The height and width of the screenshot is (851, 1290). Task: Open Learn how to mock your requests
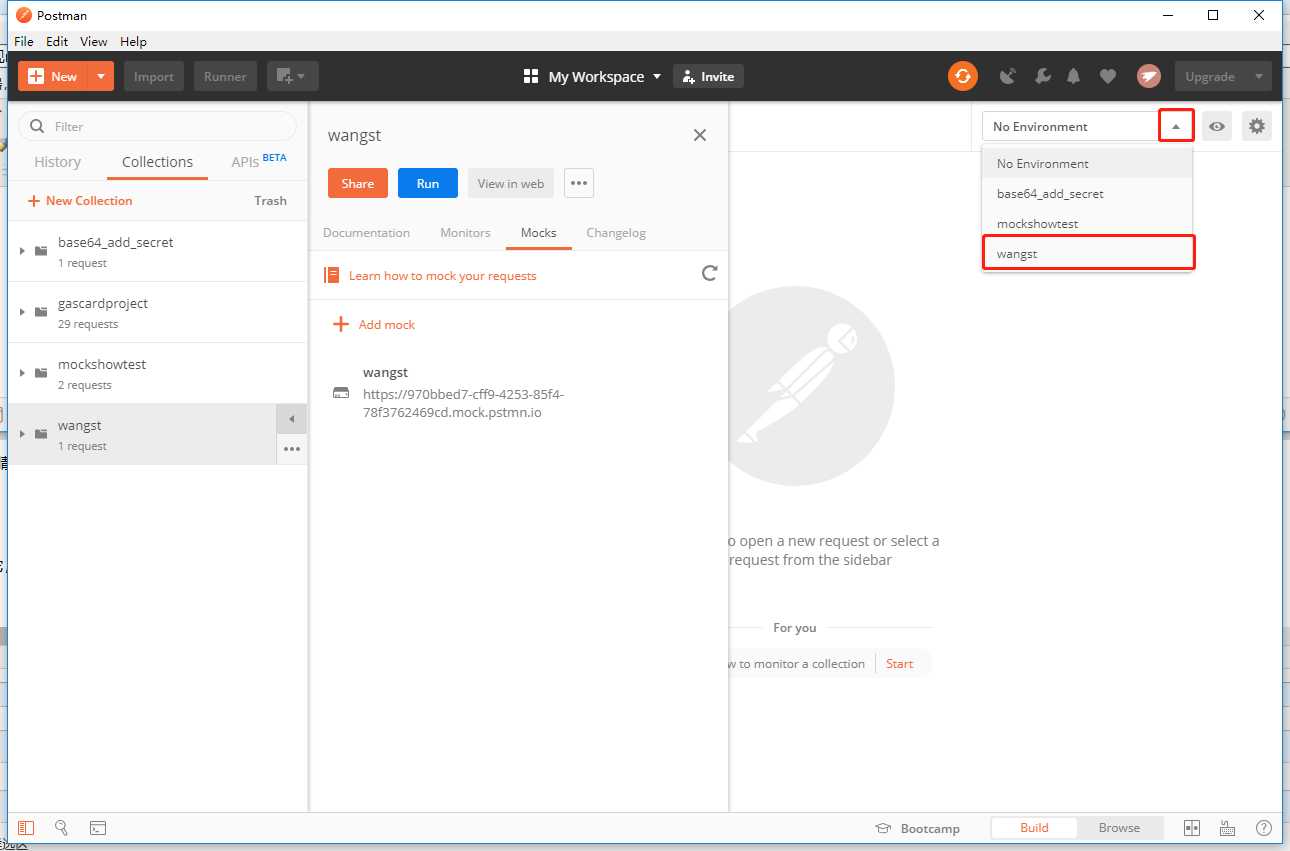click(x=442, y=275)
